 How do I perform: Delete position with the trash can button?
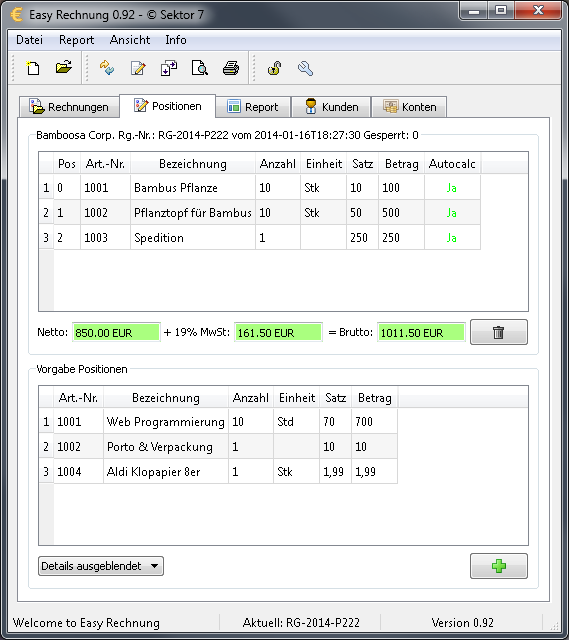tap(498, 332)
